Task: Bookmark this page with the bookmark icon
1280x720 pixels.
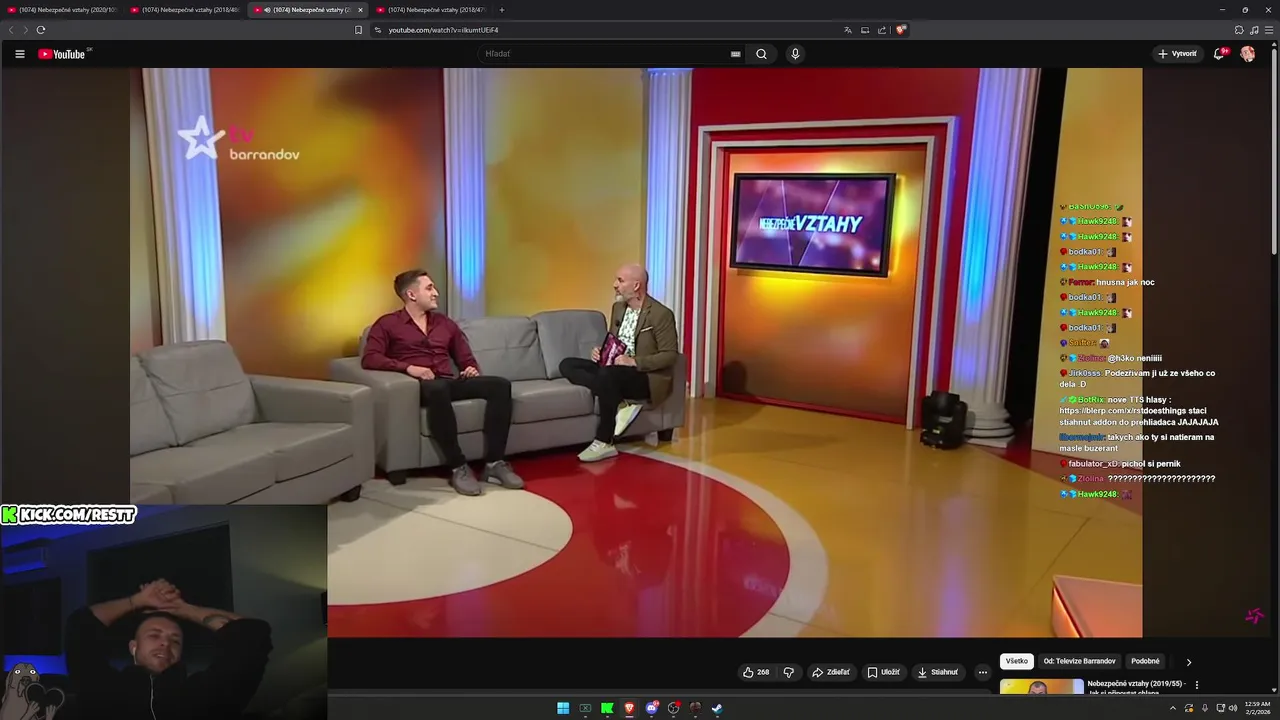Action: tap(358, 30)
